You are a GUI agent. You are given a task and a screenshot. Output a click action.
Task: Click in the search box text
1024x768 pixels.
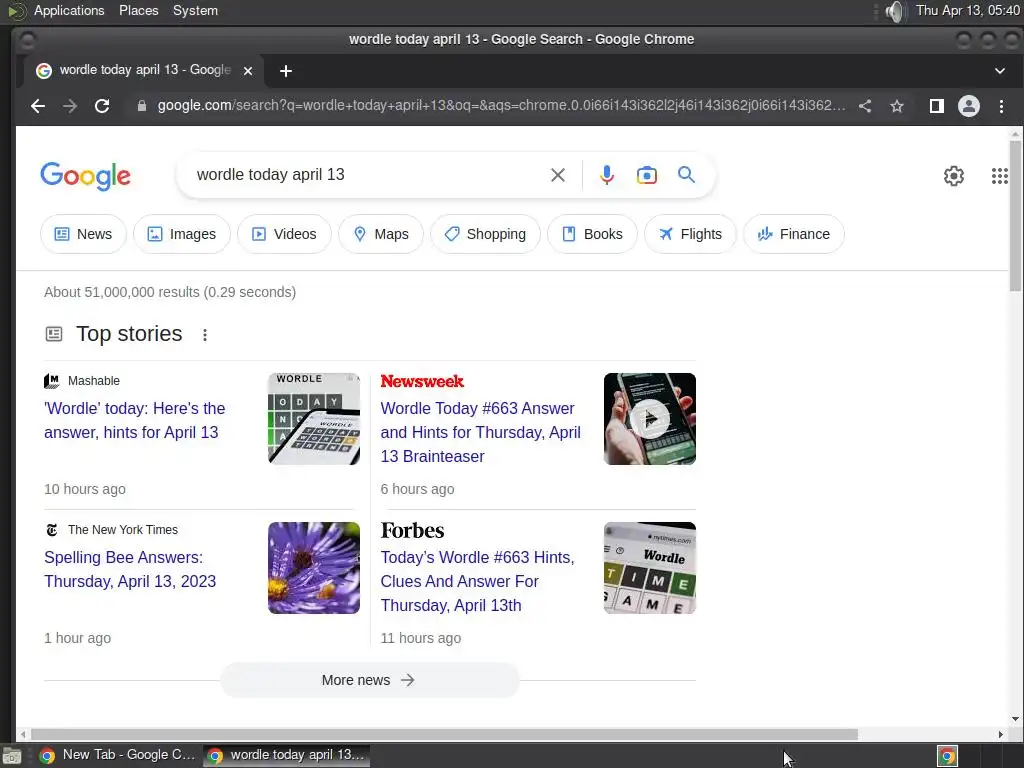270,175
